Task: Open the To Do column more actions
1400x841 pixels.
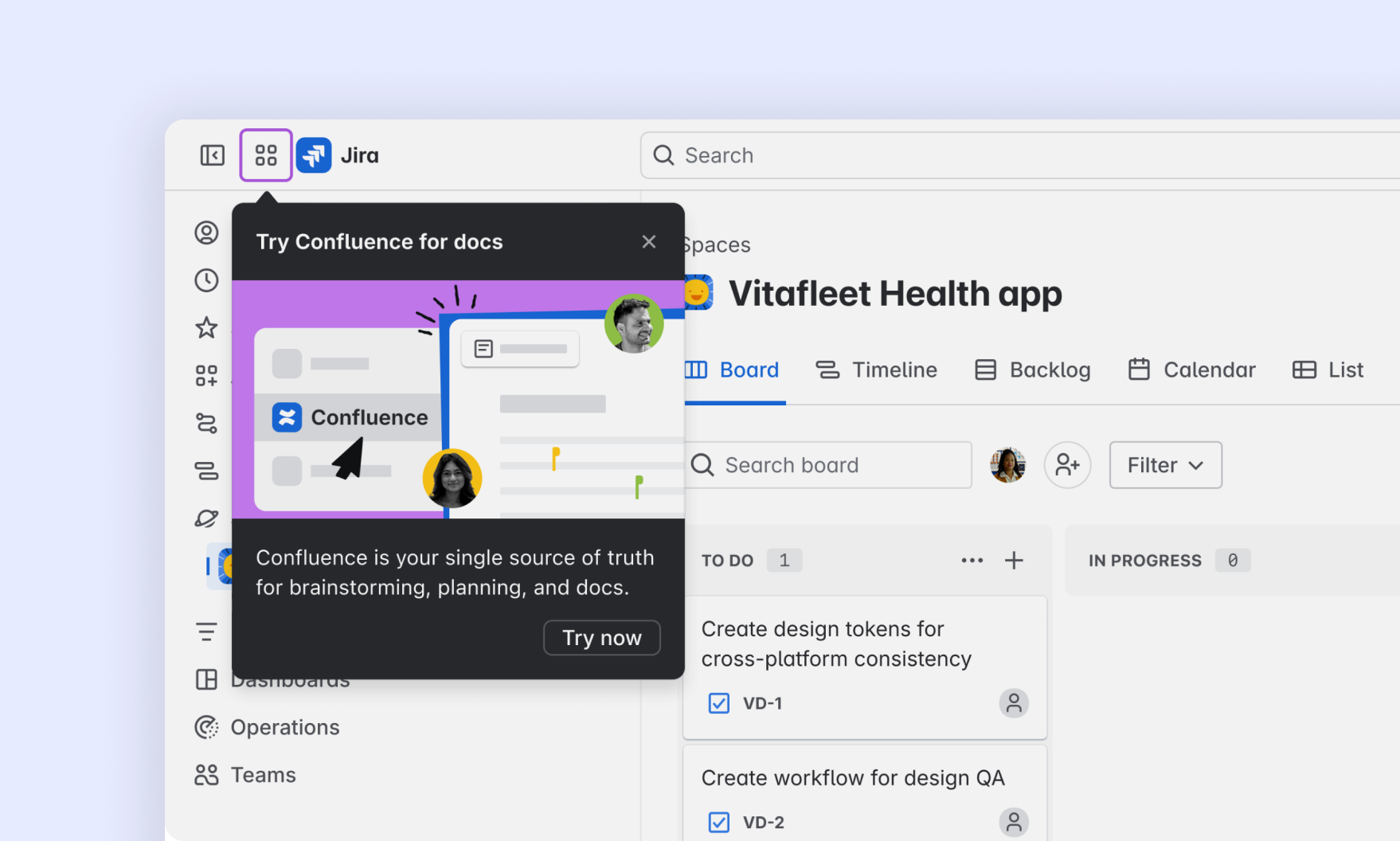Action: click(x=972, y=561)
